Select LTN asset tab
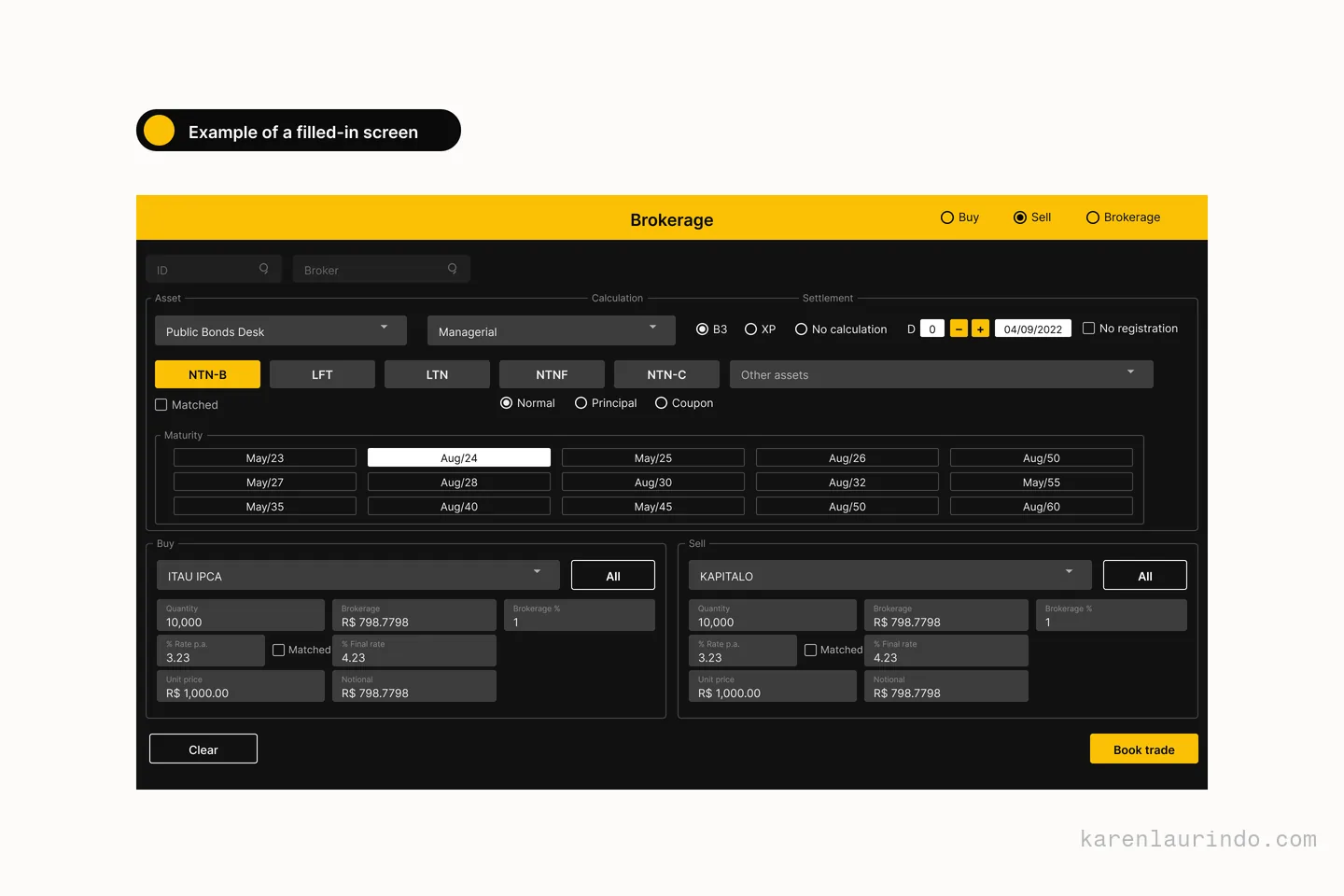Image resolution: width=1344 pixels, height=896 pixels. click(437, 374)
